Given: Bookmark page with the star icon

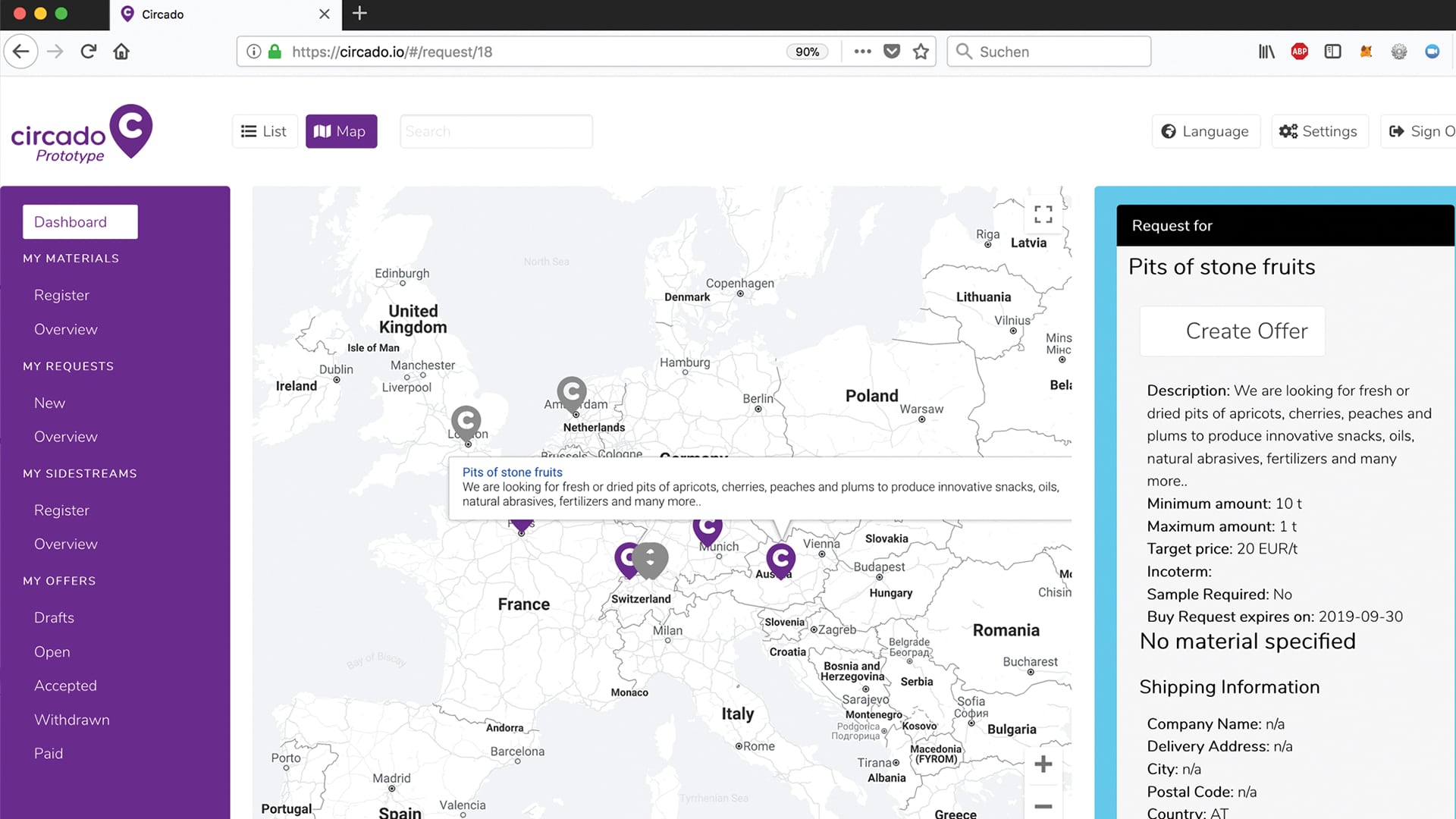Looking at the screenshot, I should [x=921, y=52].
